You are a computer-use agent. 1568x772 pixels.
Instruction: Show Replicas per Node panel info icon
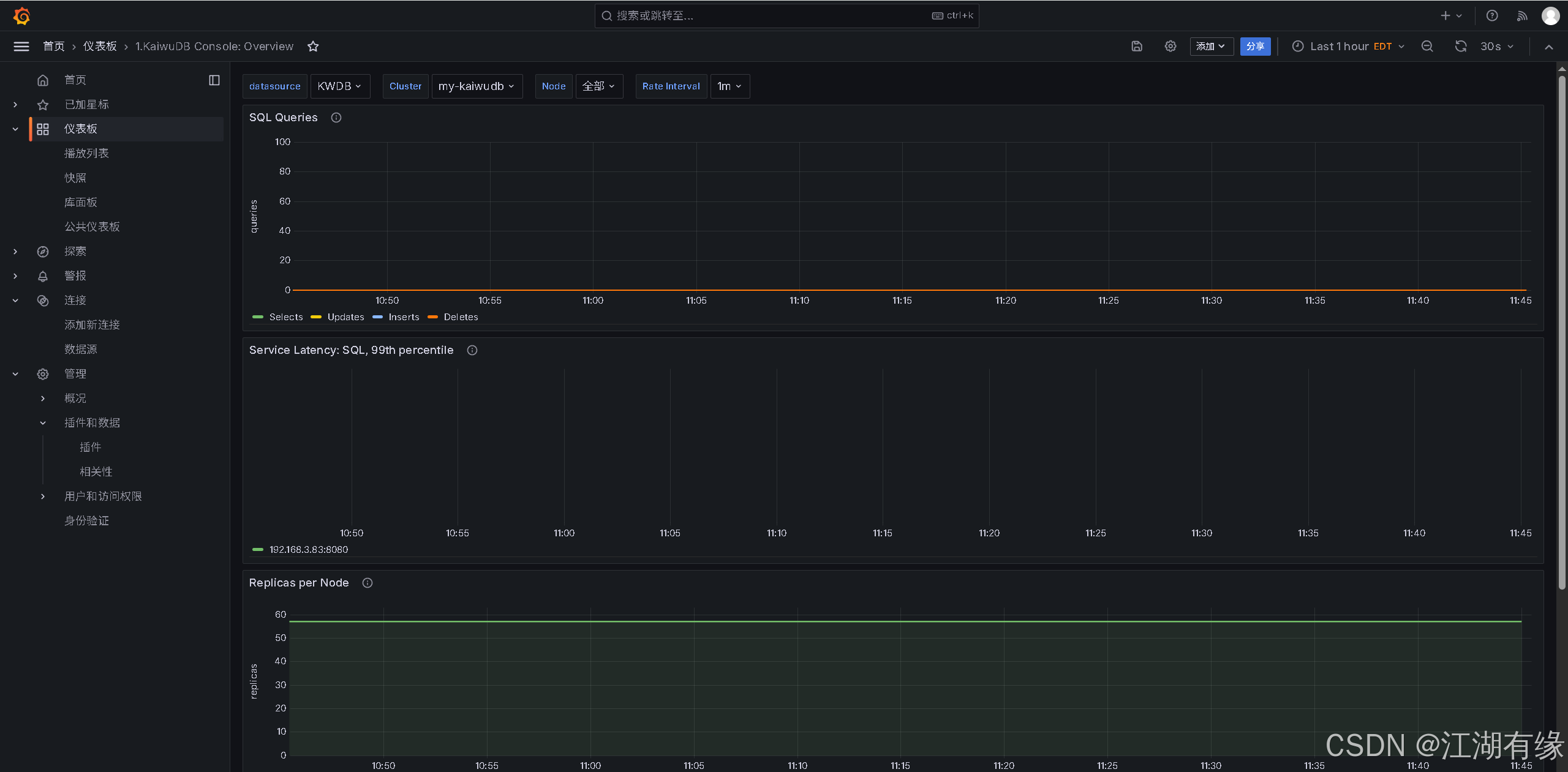(x=367, y=583)
